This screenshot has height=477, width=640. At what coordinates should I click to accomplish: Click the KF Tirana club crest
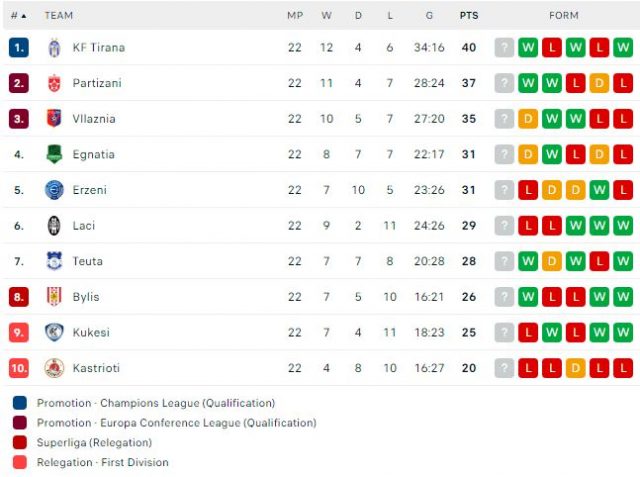[54, 48]
